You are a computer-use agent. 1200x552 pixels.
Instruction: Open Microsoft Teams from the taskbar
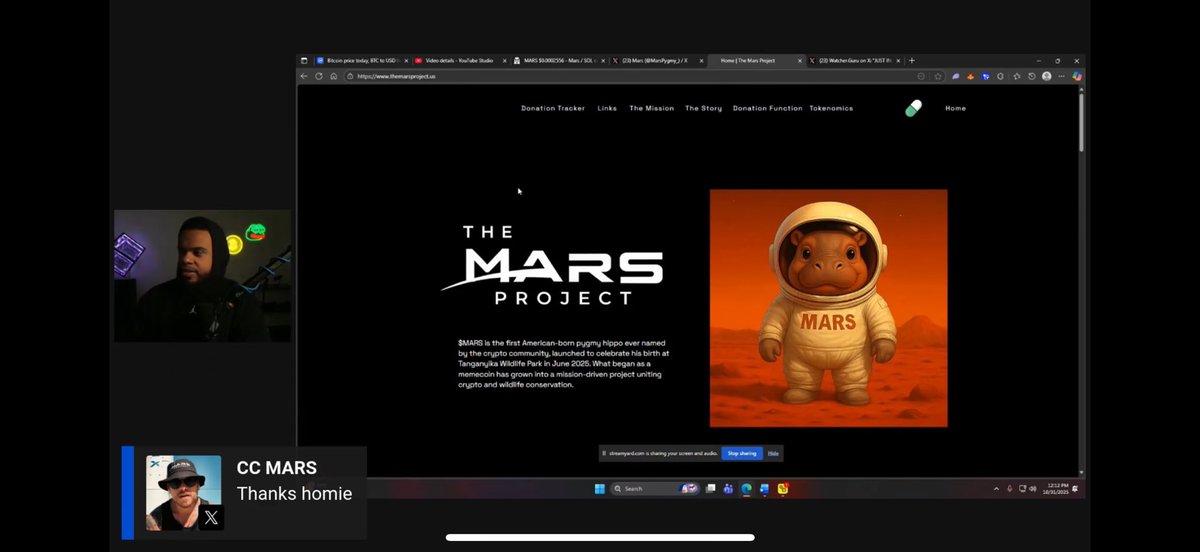coord(729,489)
